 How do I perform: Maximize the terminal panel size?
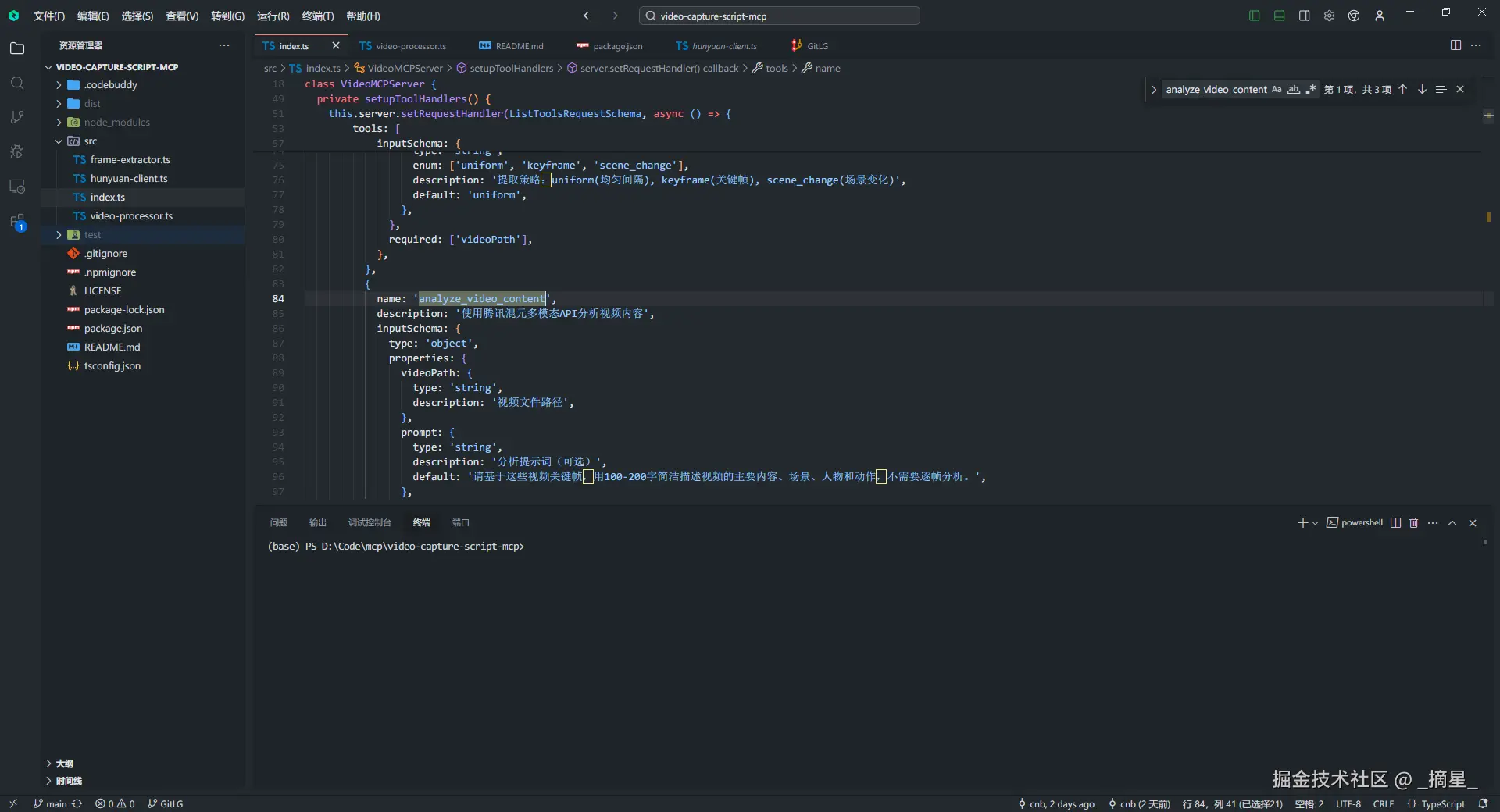[1452, 523]
